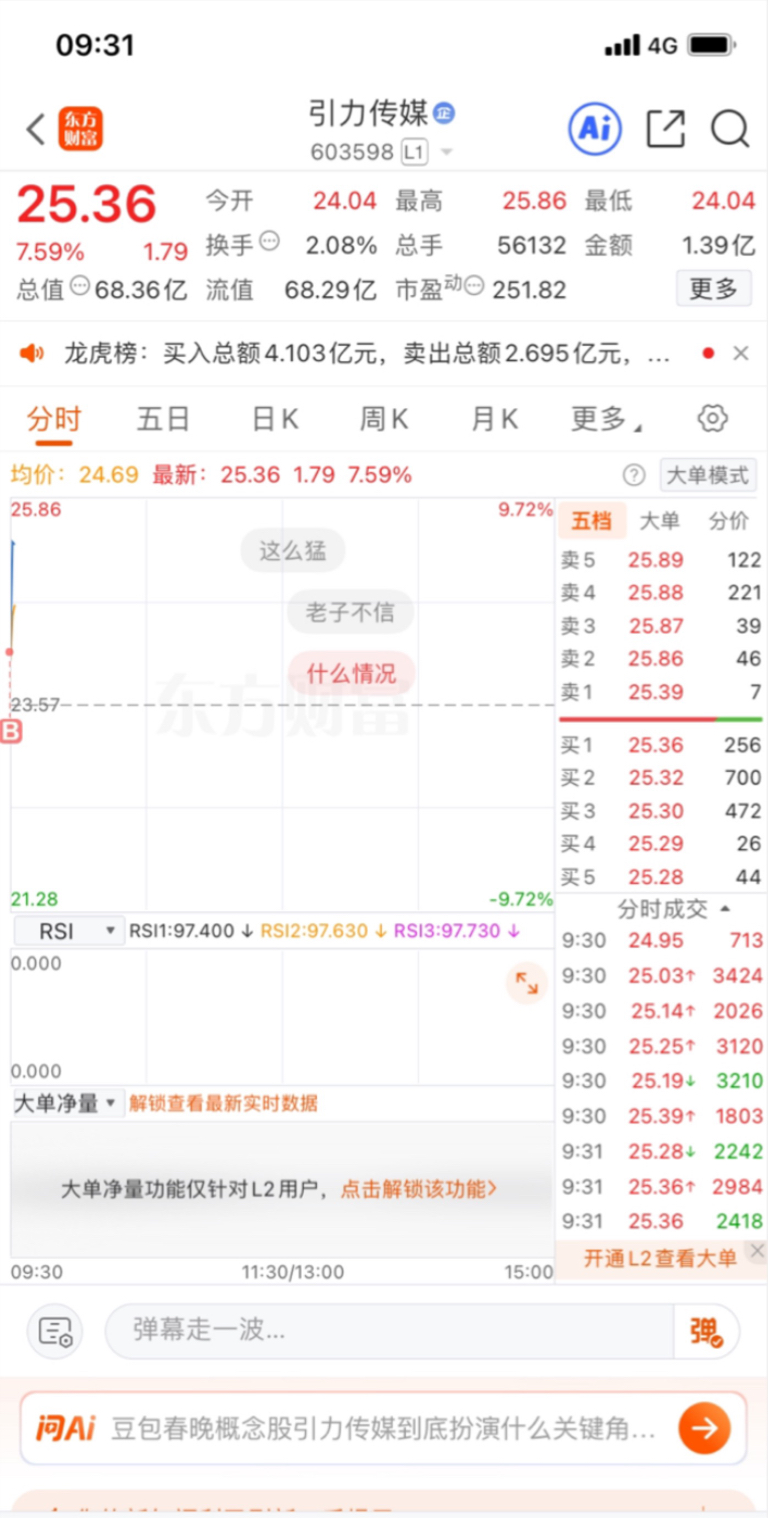Screen dimensions: 768x1518
Task: Toggle the 弹 danmaku button
Action: [x=706, y=1331]
